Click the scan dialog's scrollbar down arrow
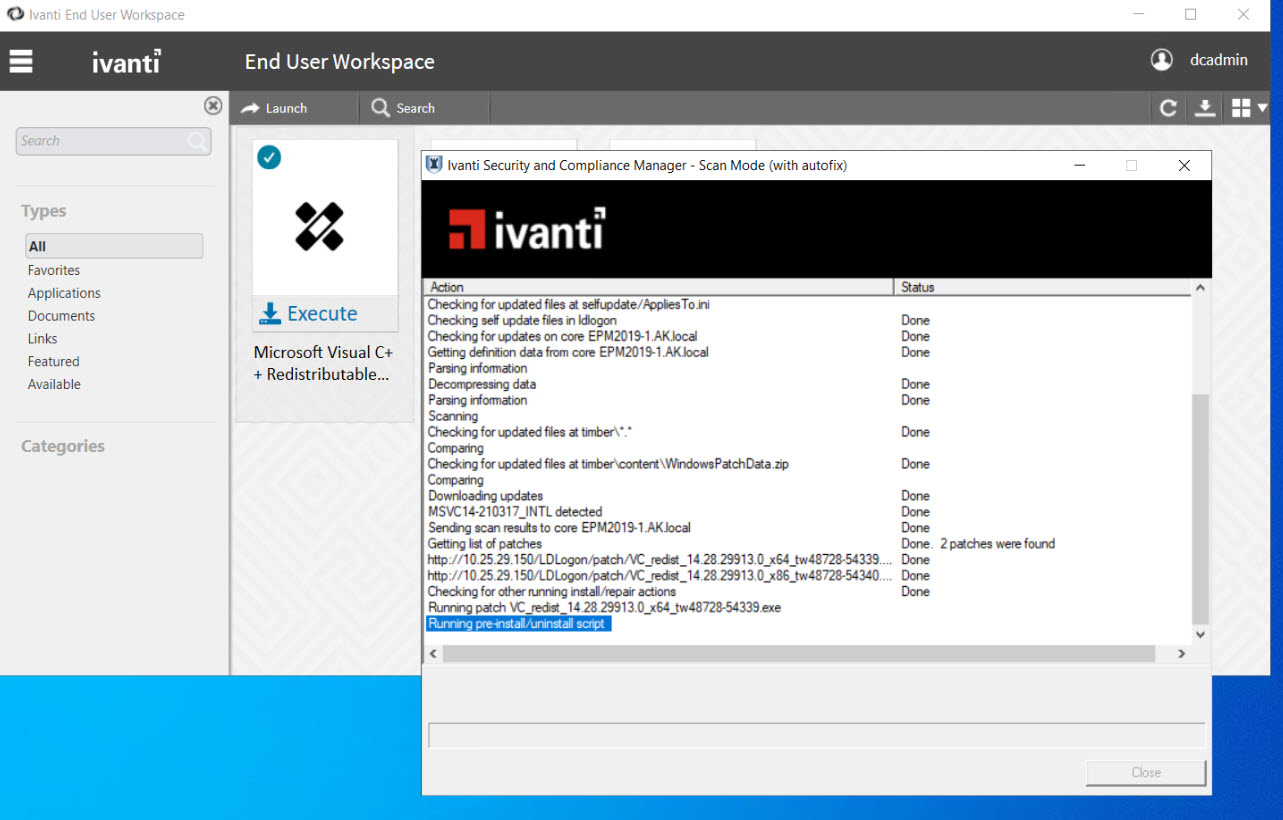The height and width of the screenshot is (820, 1283). pos(1198,634)
